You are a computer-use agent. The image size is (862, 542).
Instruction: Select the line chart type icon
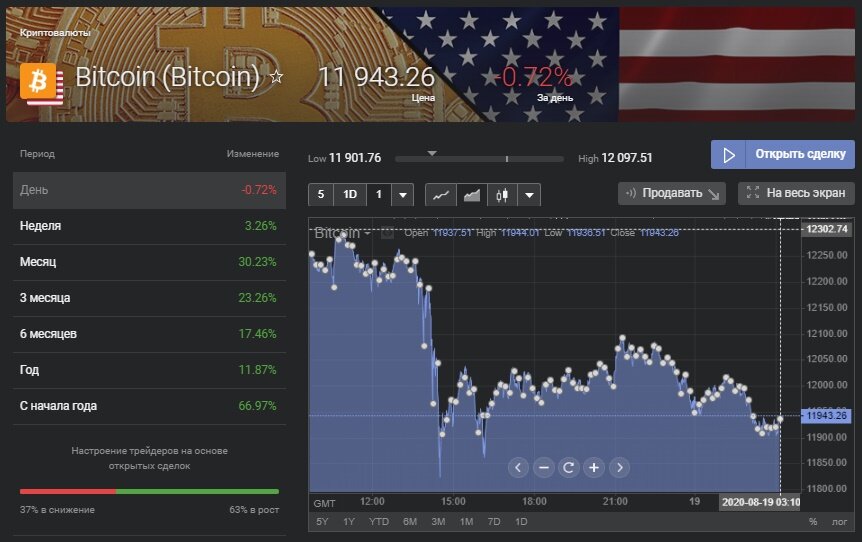tap(440, 194)
